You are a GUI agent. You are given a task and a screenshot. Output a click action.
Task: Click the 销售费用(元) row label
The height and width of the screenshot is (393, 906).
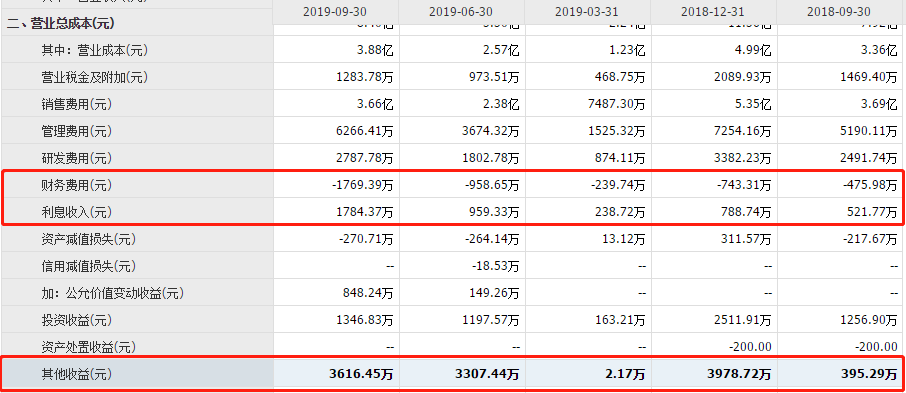(x=76, y=105)
